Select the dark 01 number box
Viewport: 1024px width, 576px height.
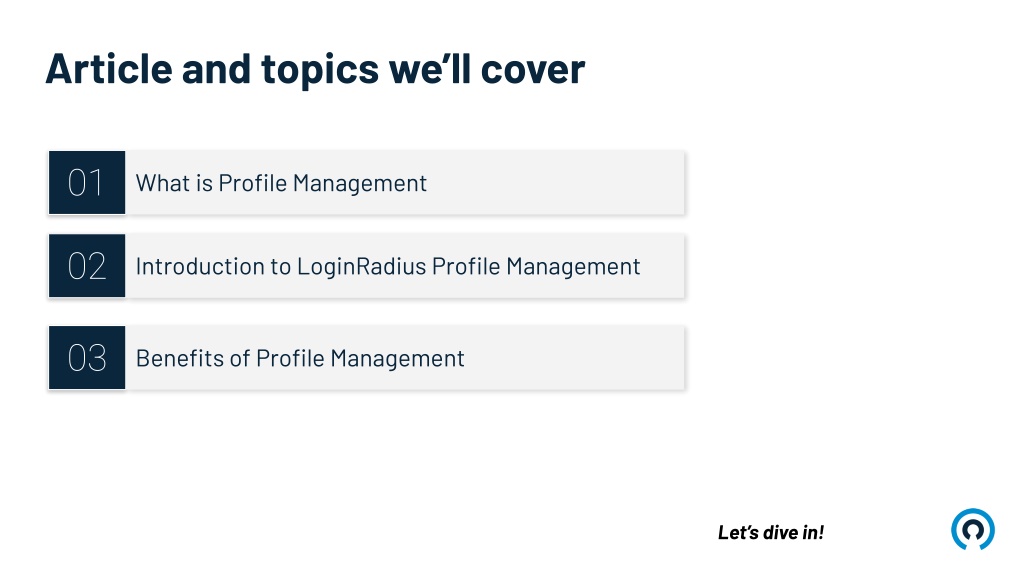87,182
